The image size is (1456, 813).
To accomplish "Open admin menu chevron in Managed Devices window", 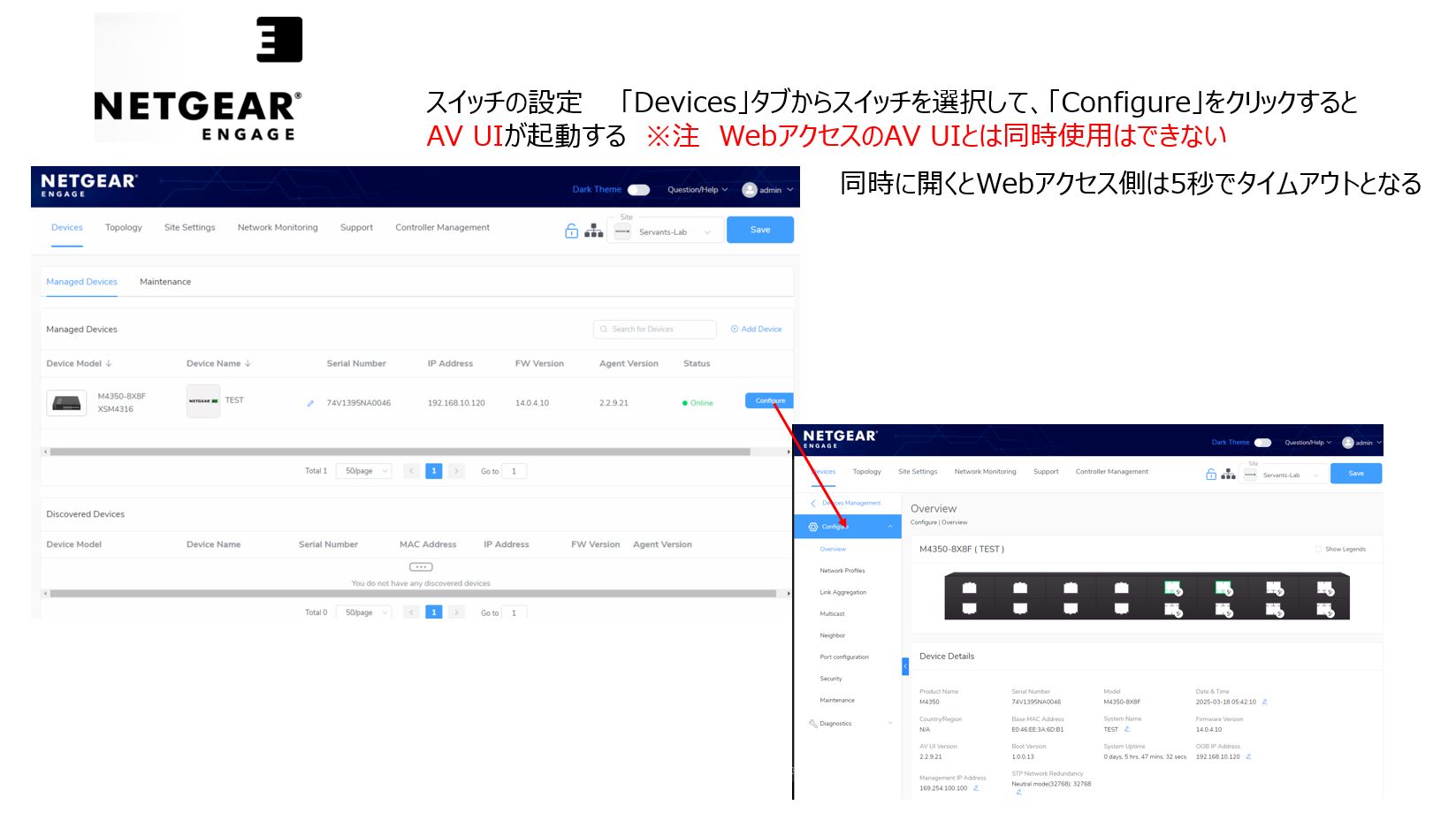I will [790, 190].
